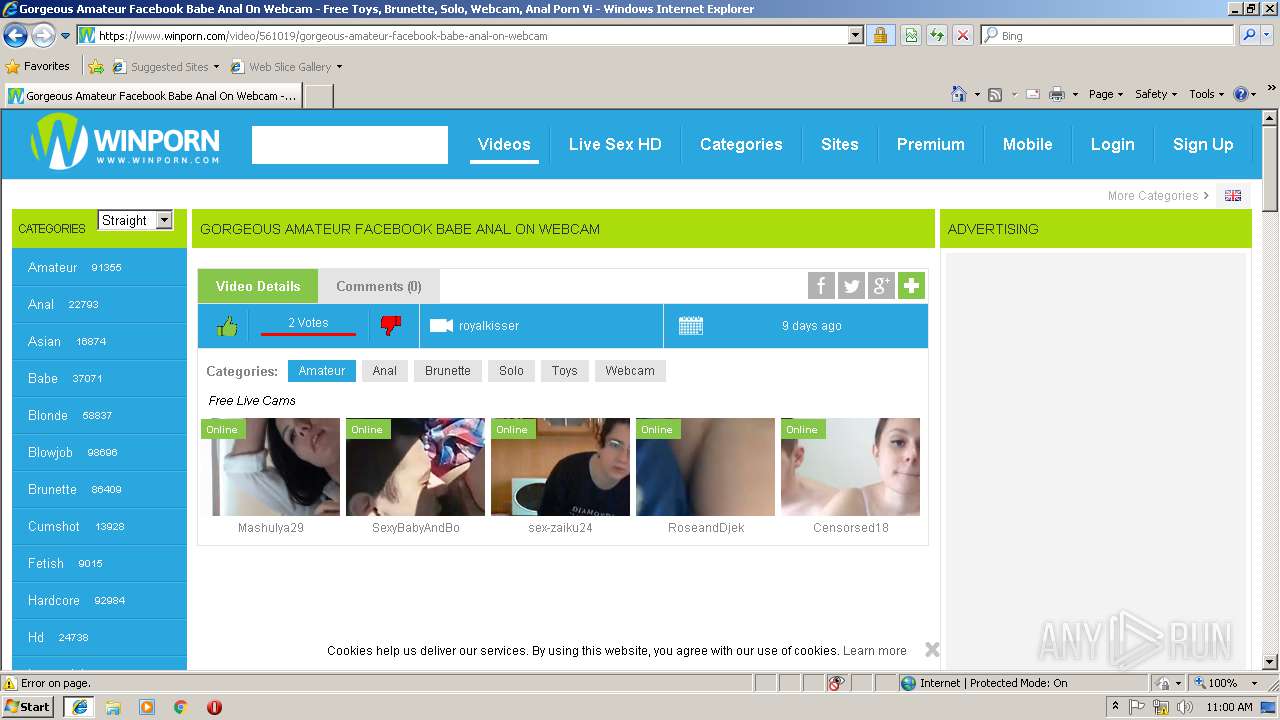This screenshot has height=720, width=1280.
Task: Click the Login link
Action: coord(1112,144)
